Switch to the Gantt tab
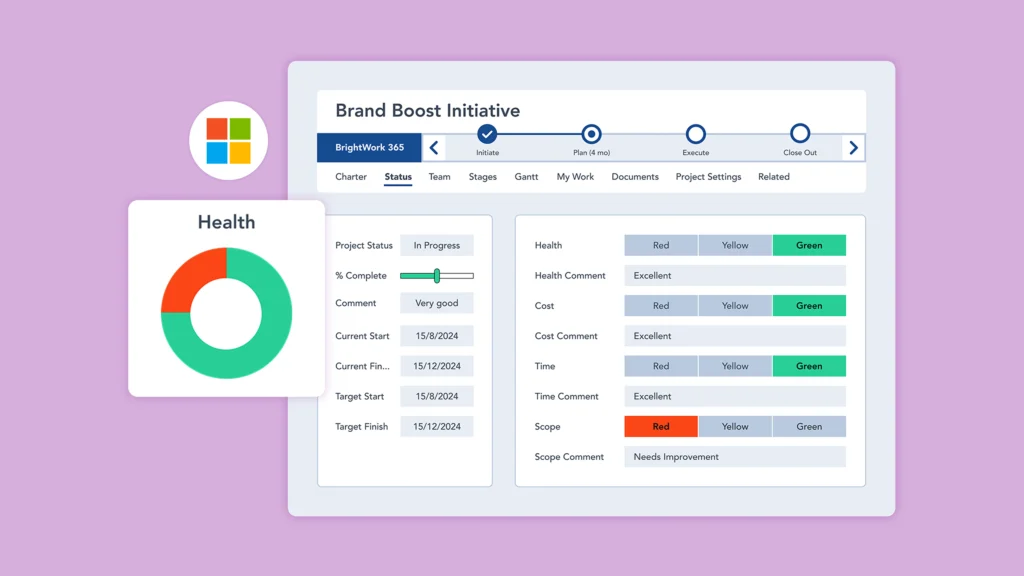This screenshot has height=576, width=1024. click(527, 177)
